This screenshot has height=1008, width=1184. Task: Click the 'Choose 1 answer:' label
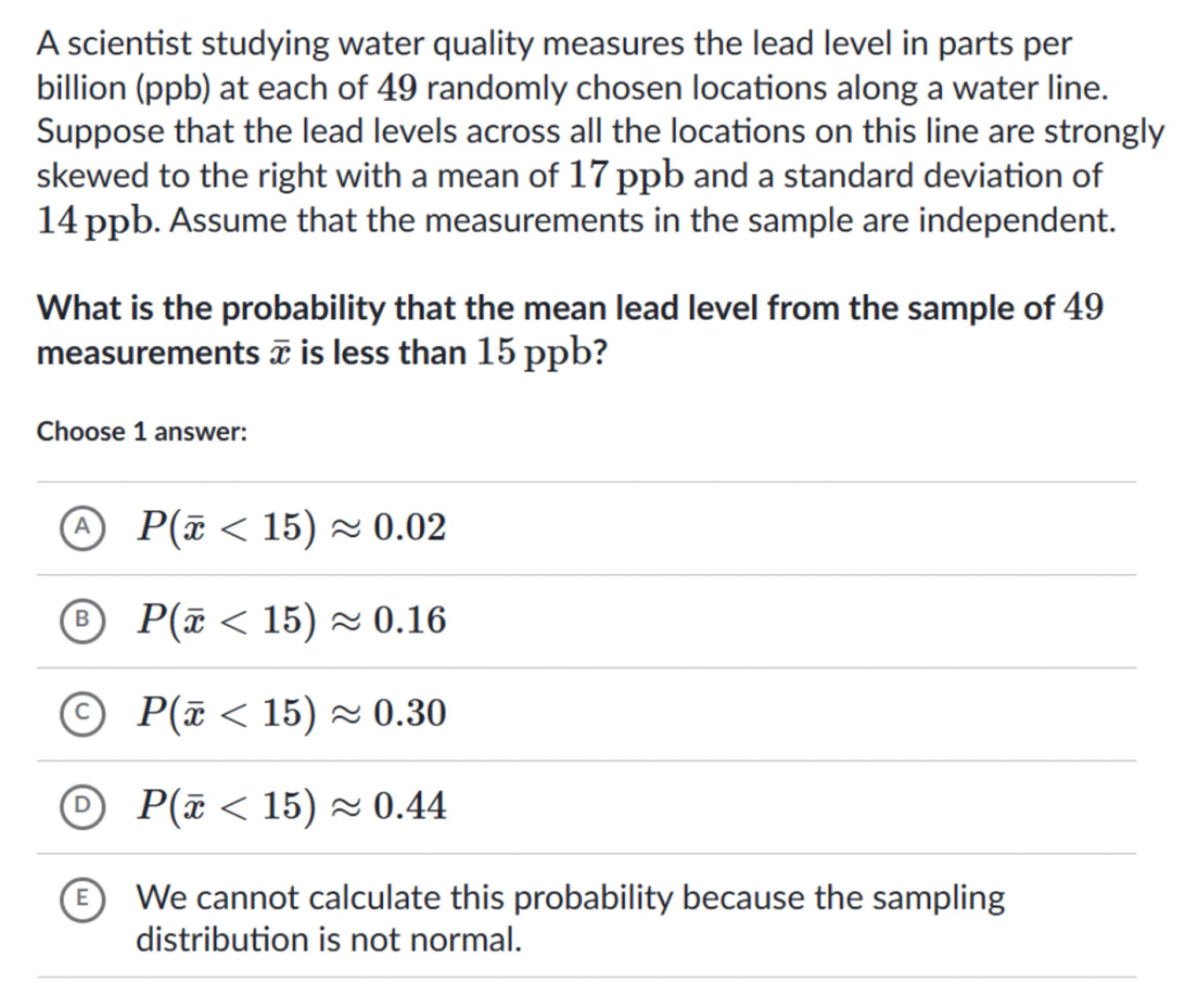coord(142,432)
